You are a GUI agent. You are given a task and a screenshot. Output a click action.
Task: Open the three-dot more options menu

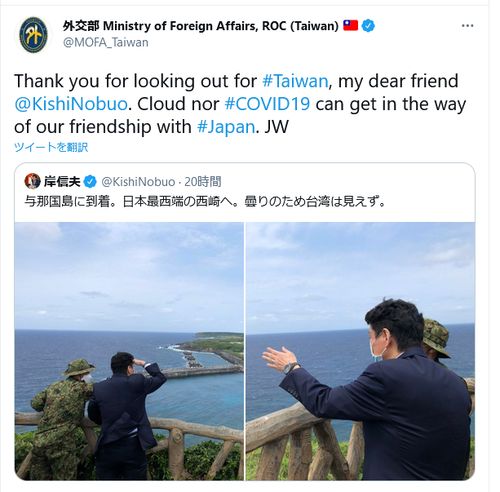coord(467,26)
